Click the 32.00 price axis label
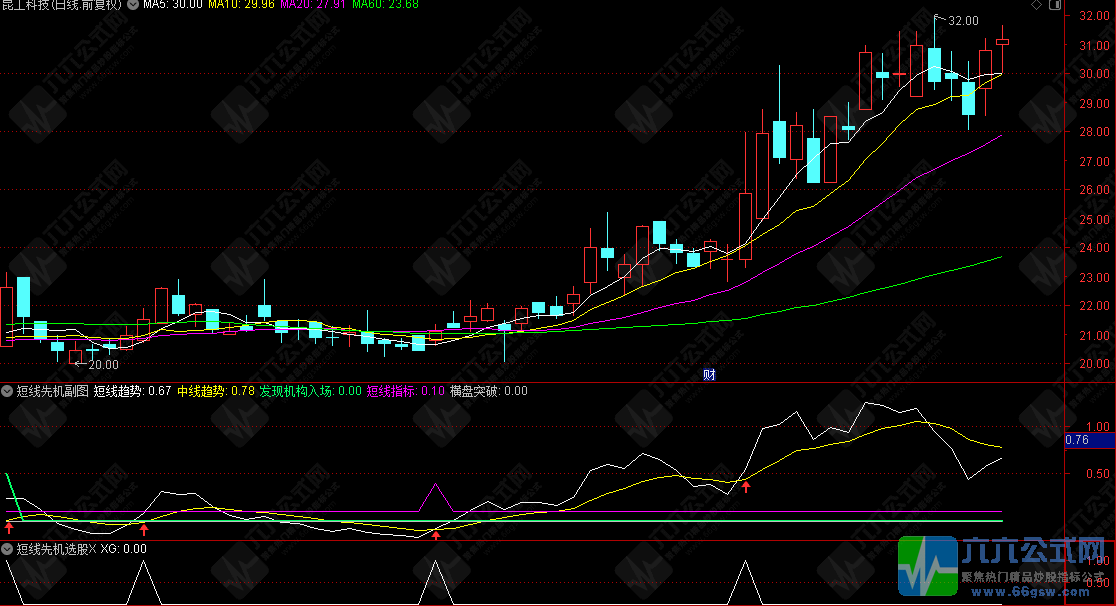 tap(1094, 16)
